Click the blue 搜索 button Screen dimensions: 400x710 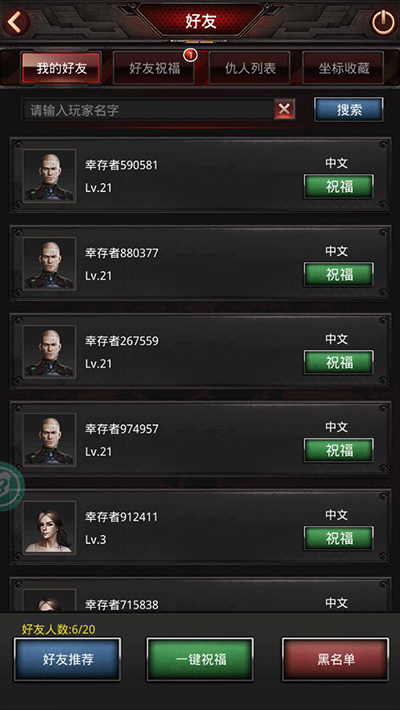[x=349, y=110]
